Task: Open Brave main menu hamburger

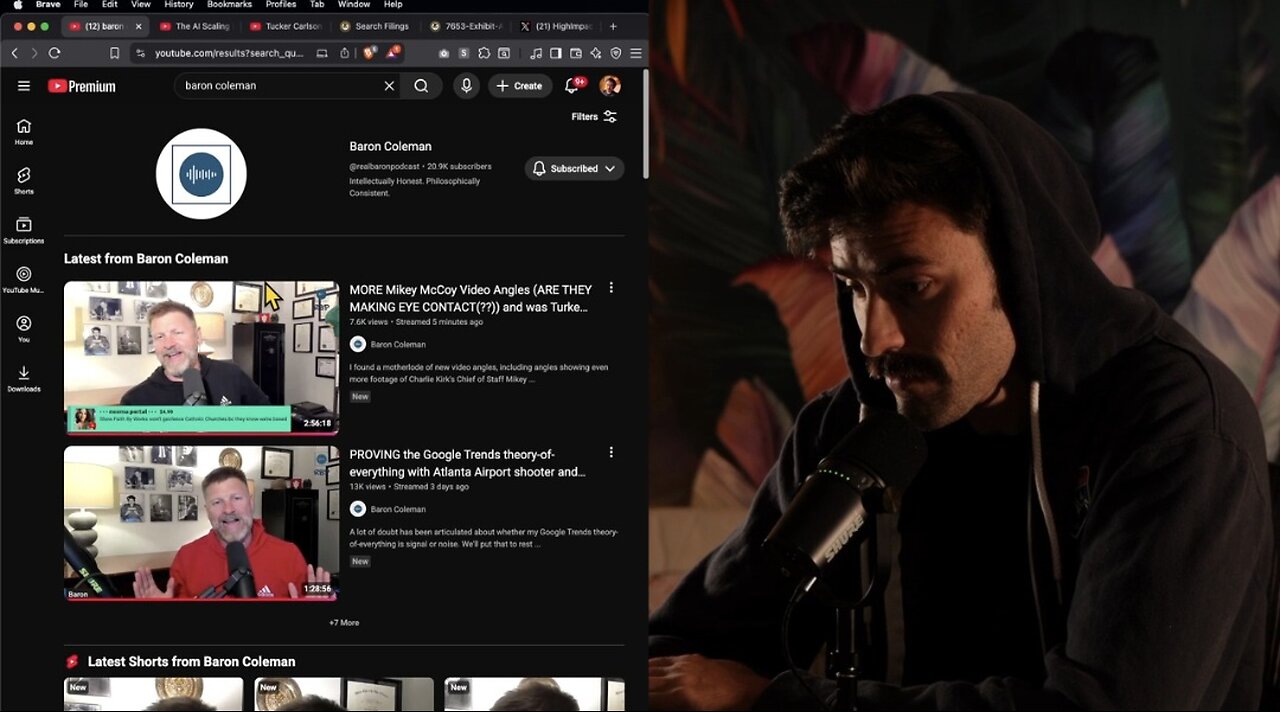Action: coord(636,53)
